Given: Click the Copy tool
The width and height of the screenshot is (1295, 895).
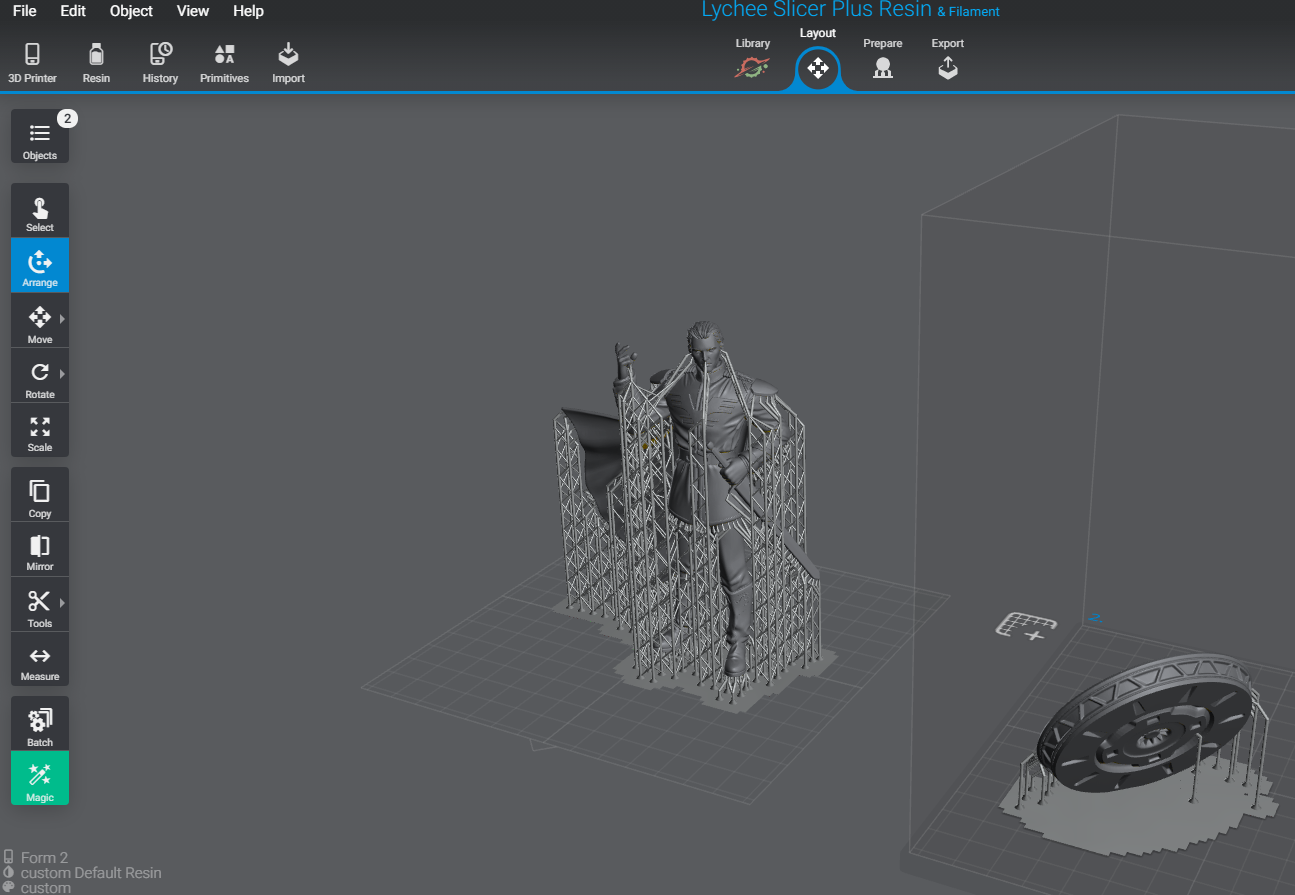Looking at the screenshot, I should tap(40, 497).
